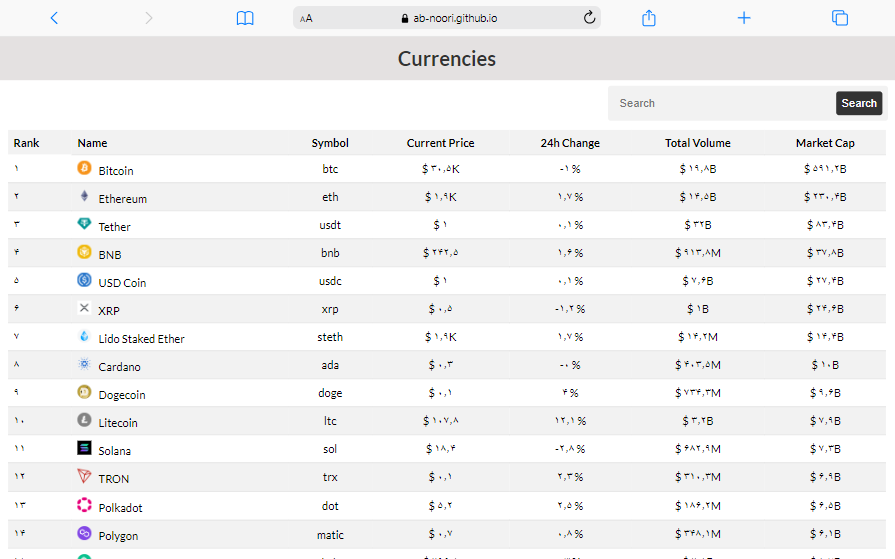This screenshot has height=559, width=895.
Task: Click the sol symbol cell
Action: coord(330,449)
